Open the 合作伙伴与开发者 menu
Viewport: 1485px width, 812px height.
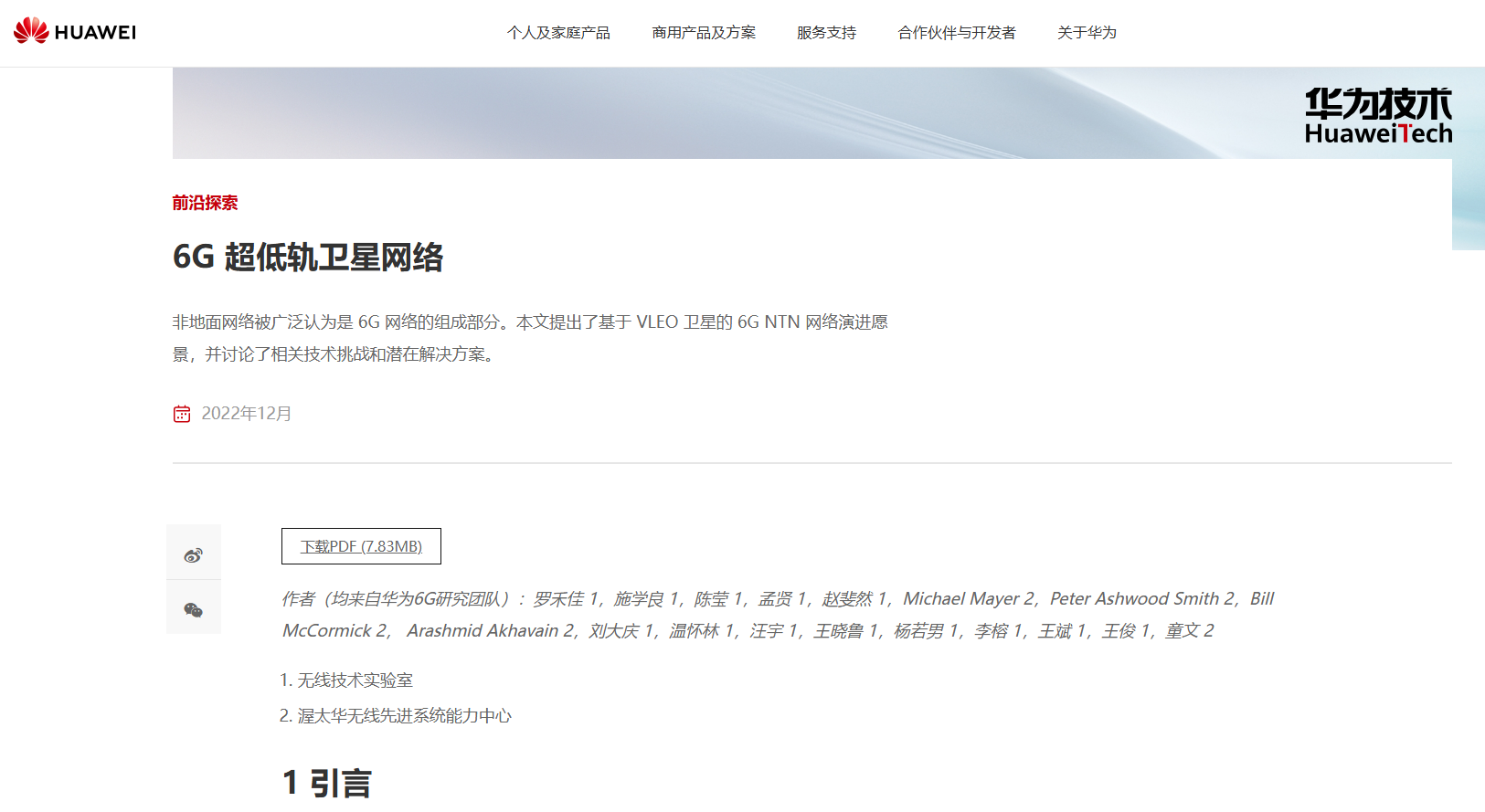coord(956,33)
